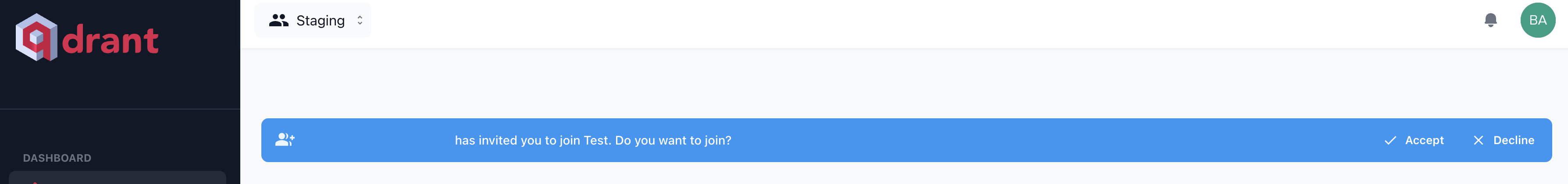Open the notifications bell icon
The width and height of the screenshot is (1568, 184).
coord(1490,21)
